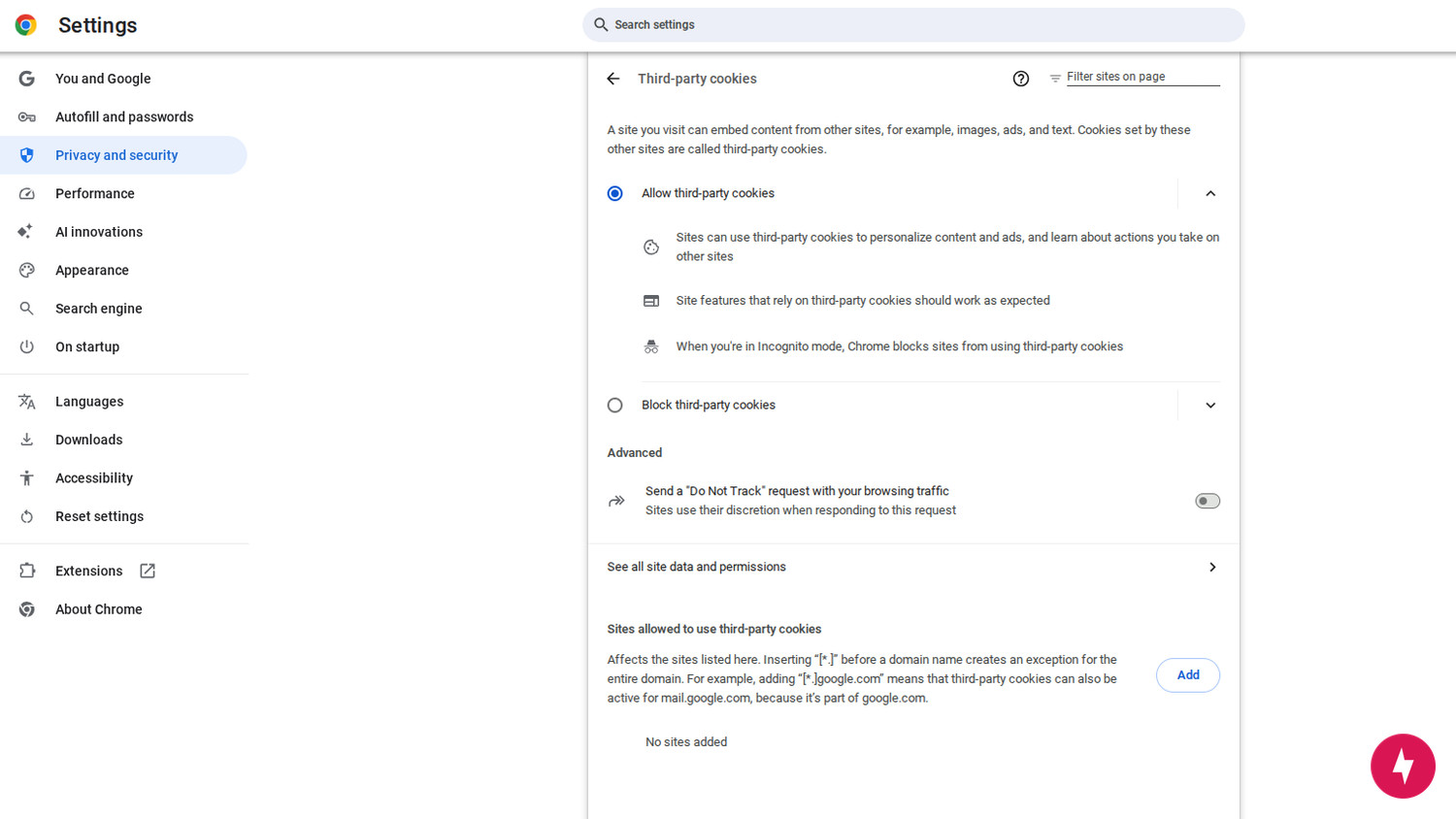The height and width of the screenshot is (819, 1456).
Task: Click the Google G icon for You and Google
Action: (27, 79)
